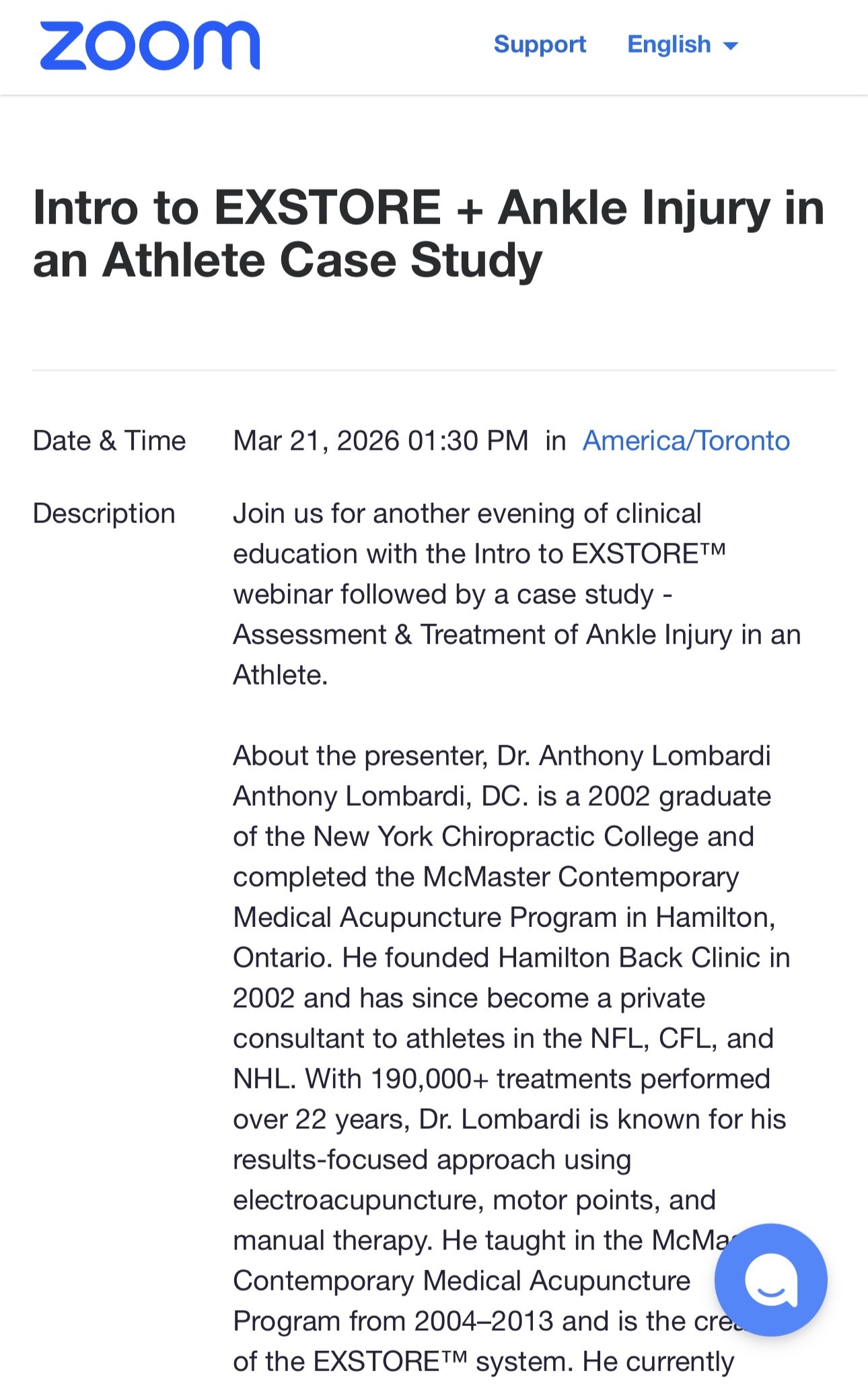The width and height of the screenshot is (868, 1394).
Task: Click the Date & Time label
Action: (x=109, y=441)
